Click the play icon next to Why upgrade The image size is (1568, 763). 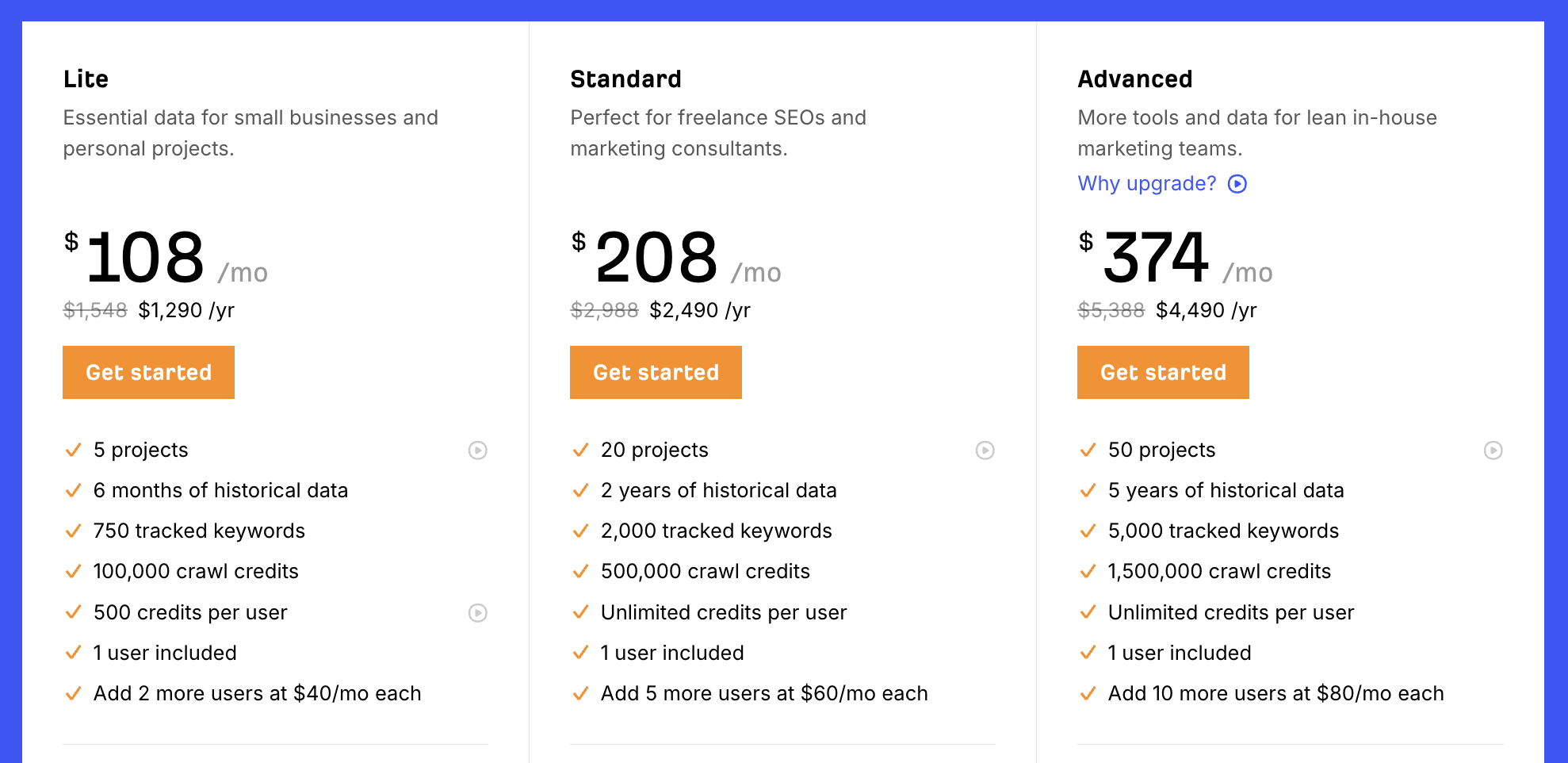1237,184
